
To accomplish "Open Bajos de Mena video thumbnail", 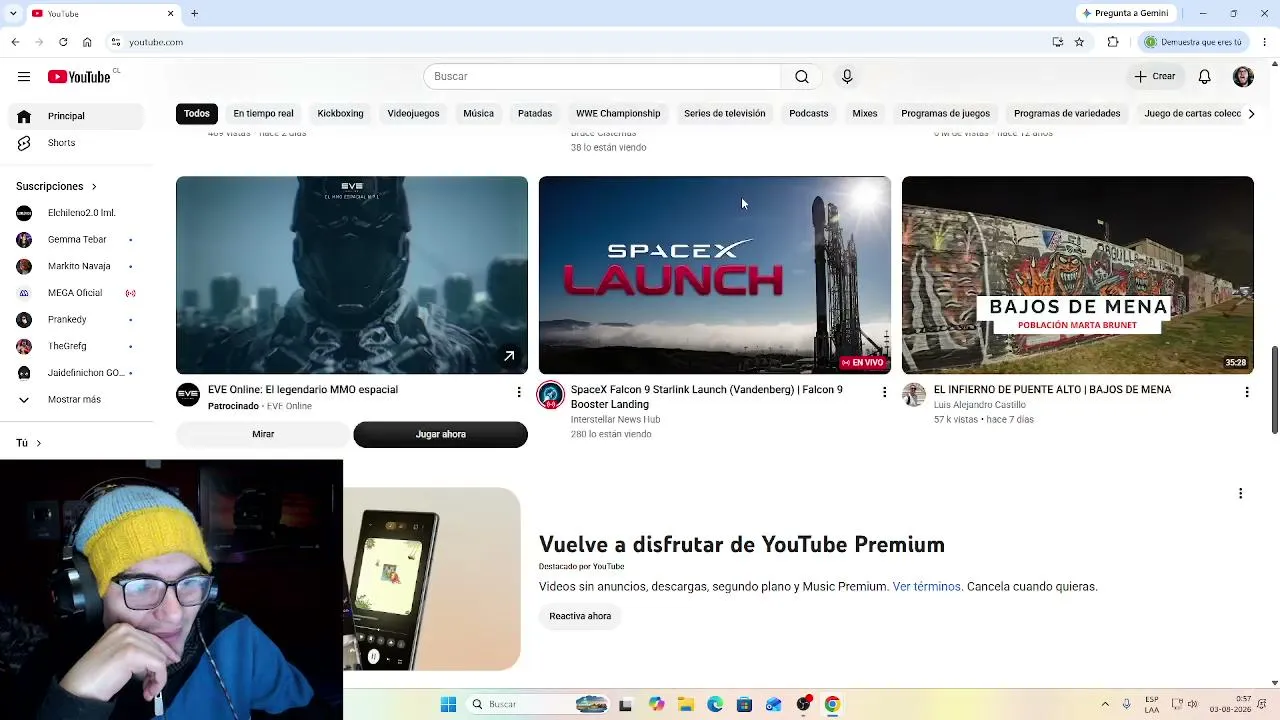I will [1078, 275].
